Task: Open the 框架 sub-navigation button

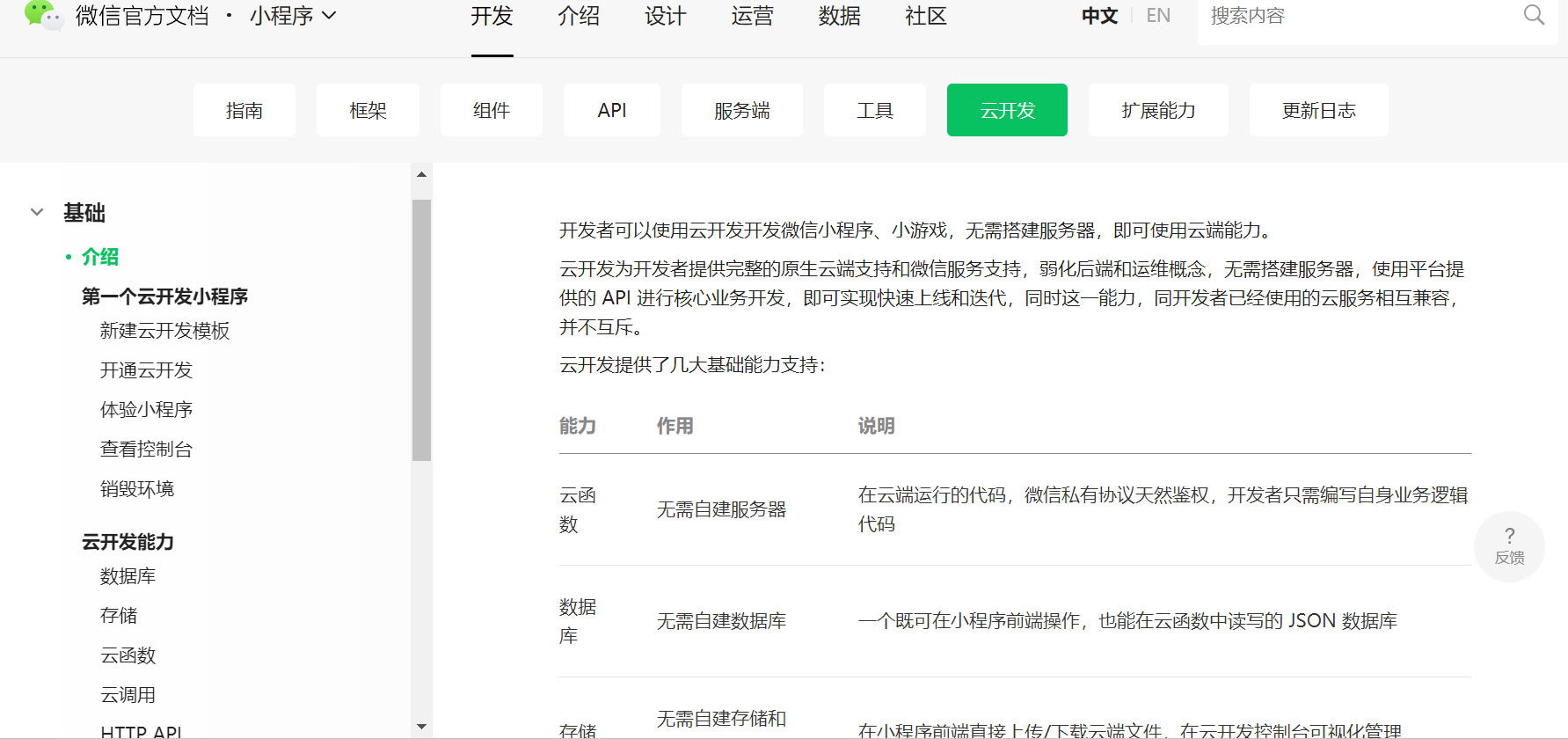Action: point(368,110)
